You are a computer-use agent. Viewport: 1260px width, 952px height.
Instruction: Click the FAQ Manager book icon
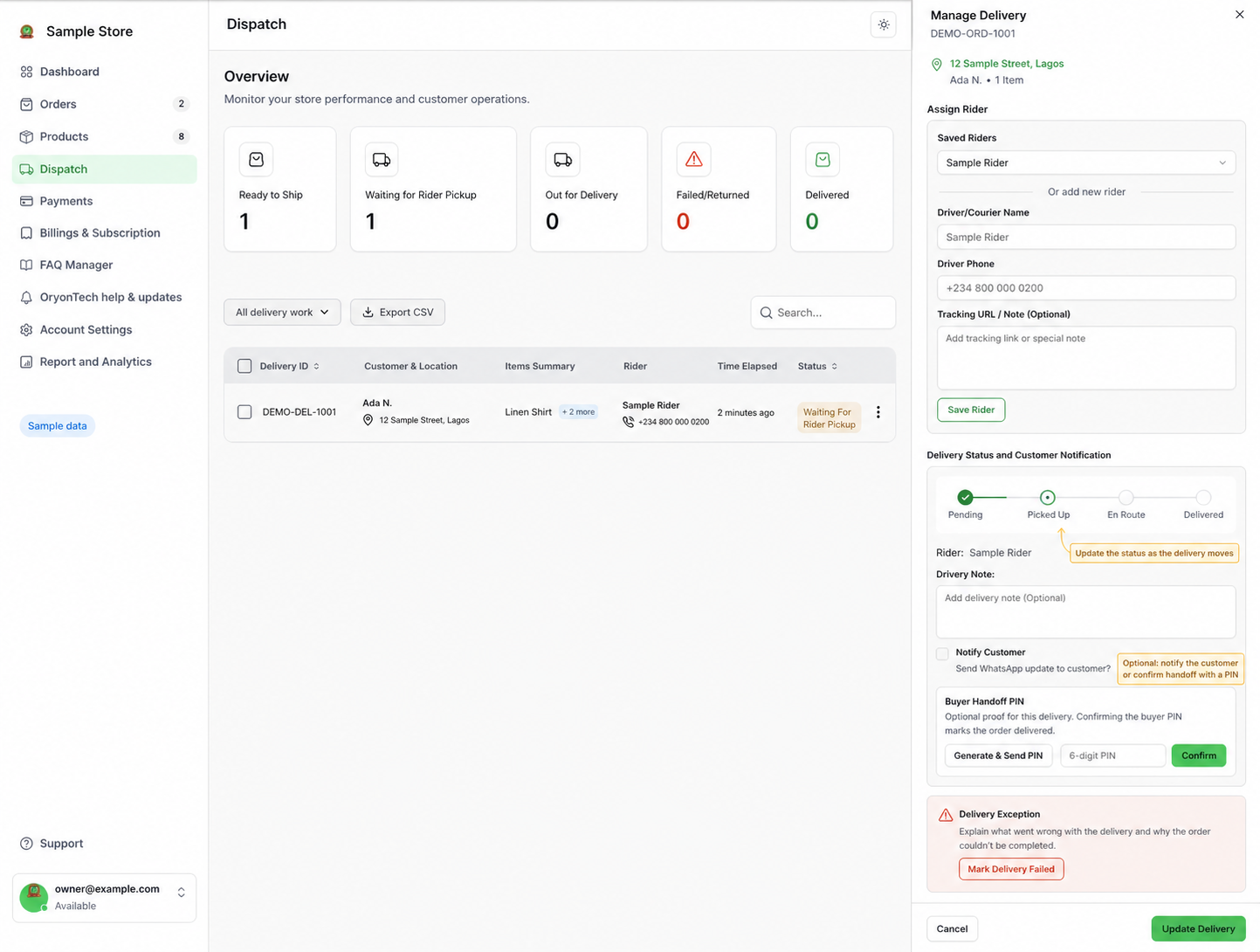point(26,265)
